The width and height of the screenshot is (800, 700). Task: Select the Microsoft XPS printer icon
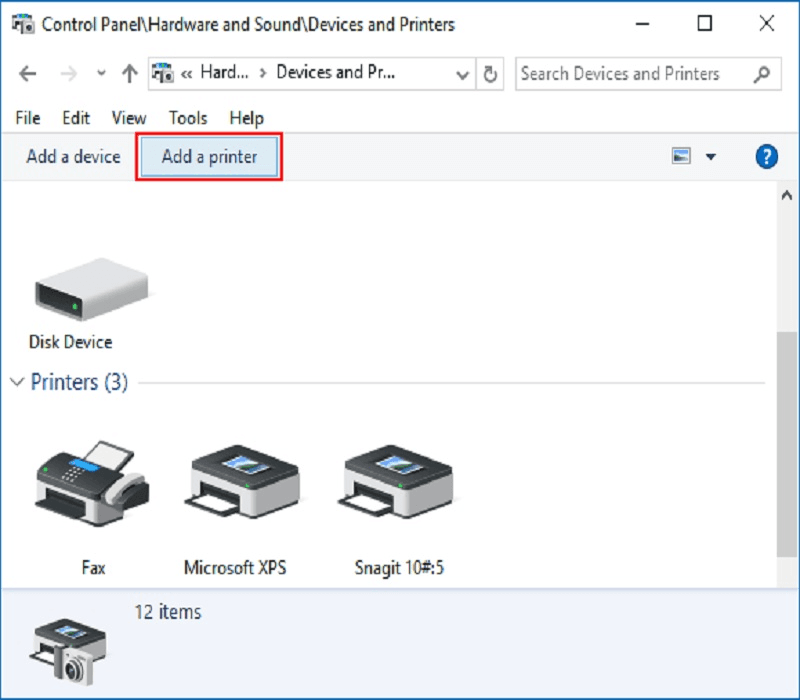pos(242,482)
